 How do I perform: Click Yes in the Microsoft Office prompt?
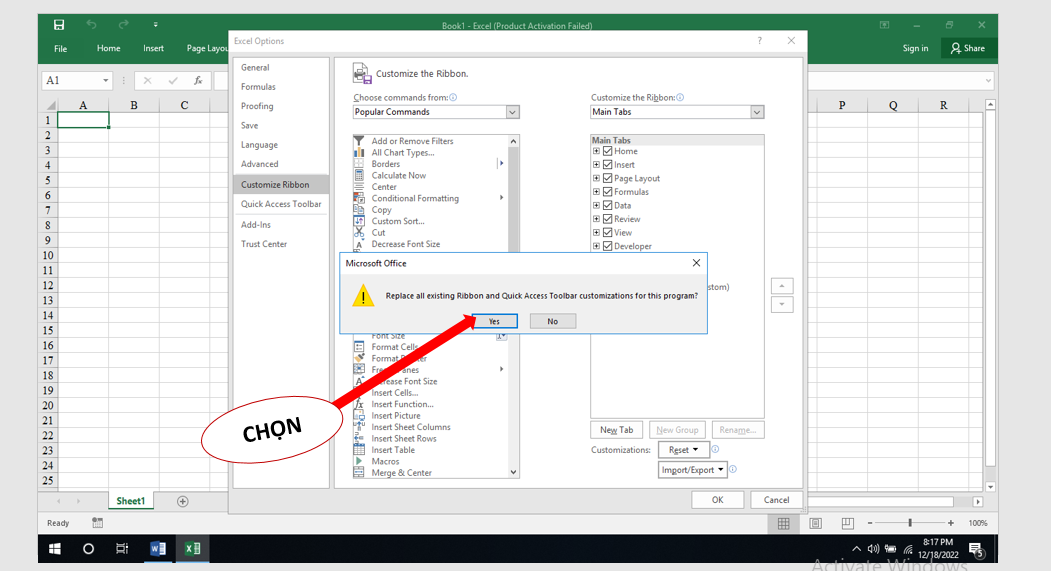494,321
